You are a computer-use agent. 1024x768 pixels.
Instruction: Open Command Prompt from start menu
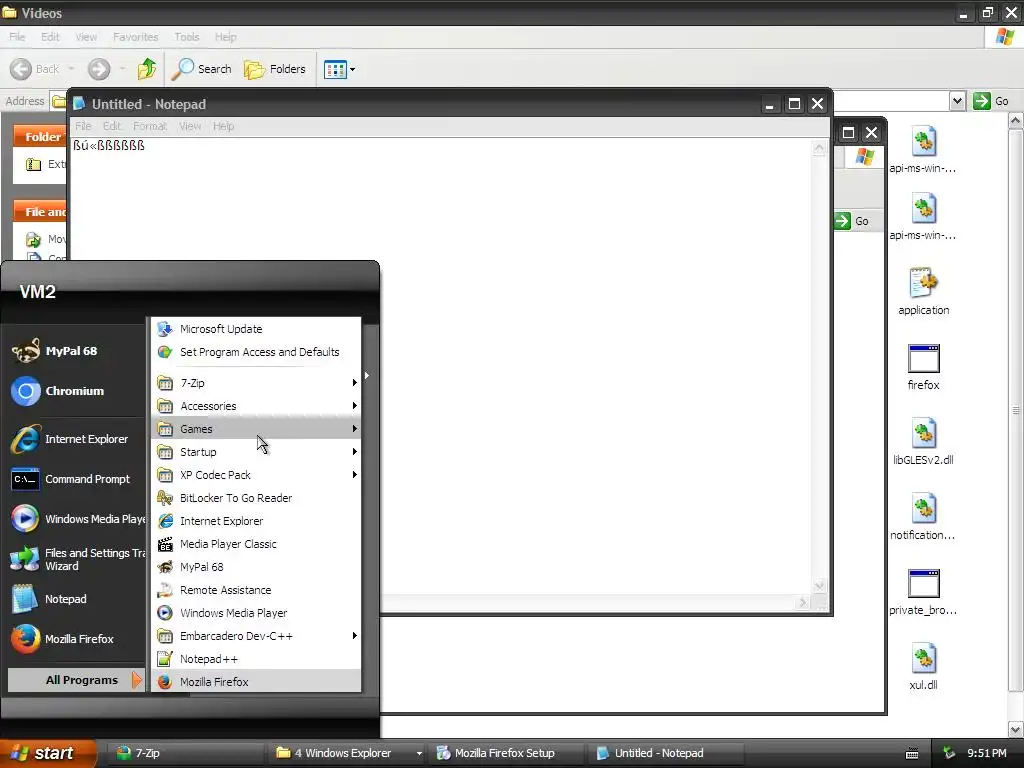[76, 479]
